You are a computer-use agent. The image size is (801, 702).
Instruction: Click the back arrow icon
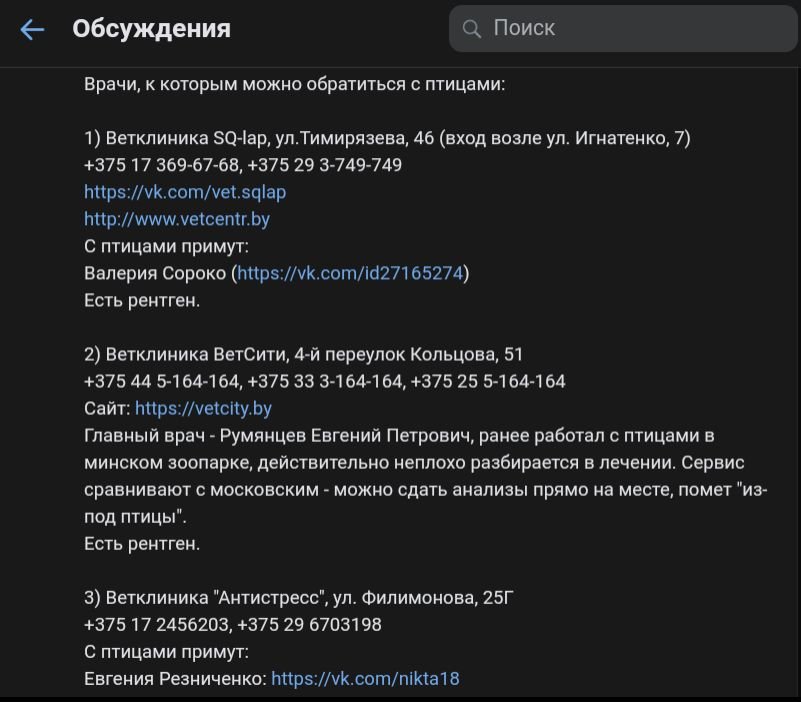(33, 30)
